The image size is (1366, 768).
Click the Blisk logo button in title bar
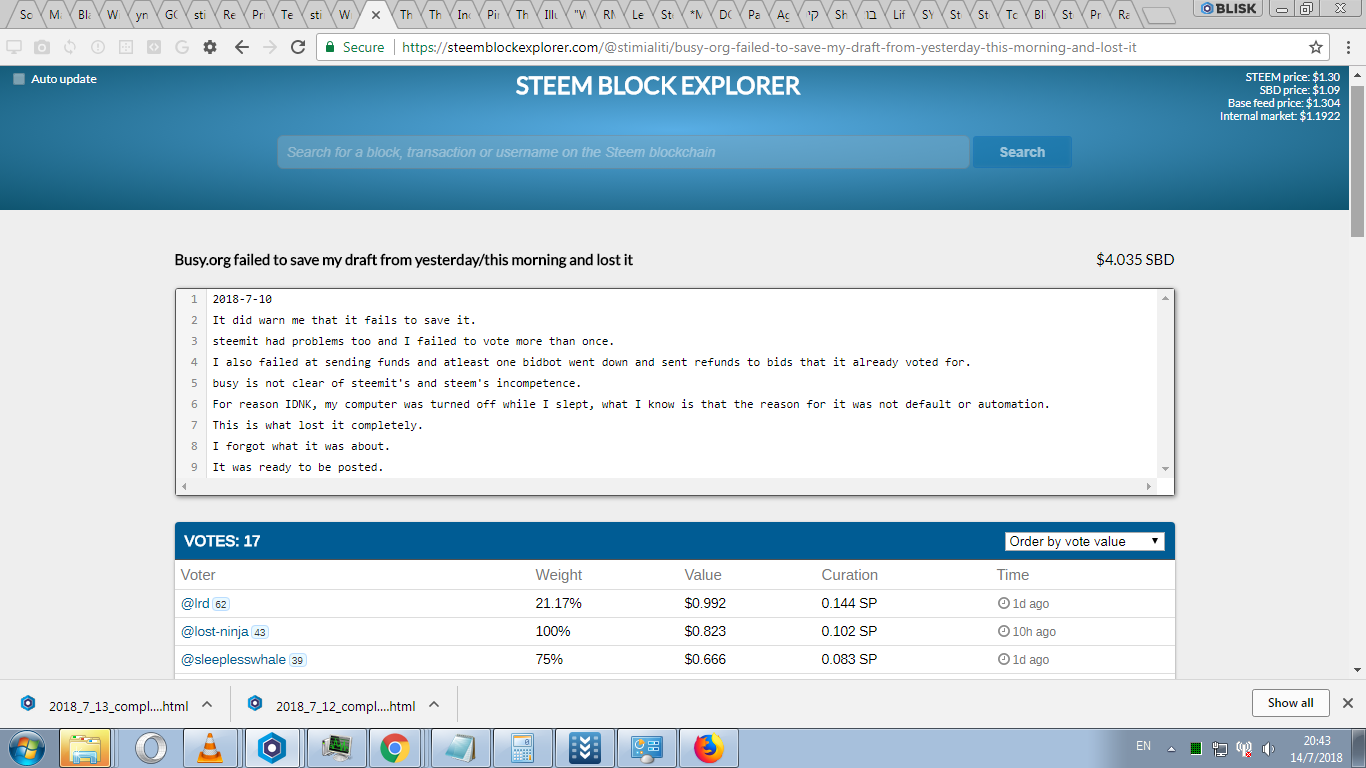1228,9
